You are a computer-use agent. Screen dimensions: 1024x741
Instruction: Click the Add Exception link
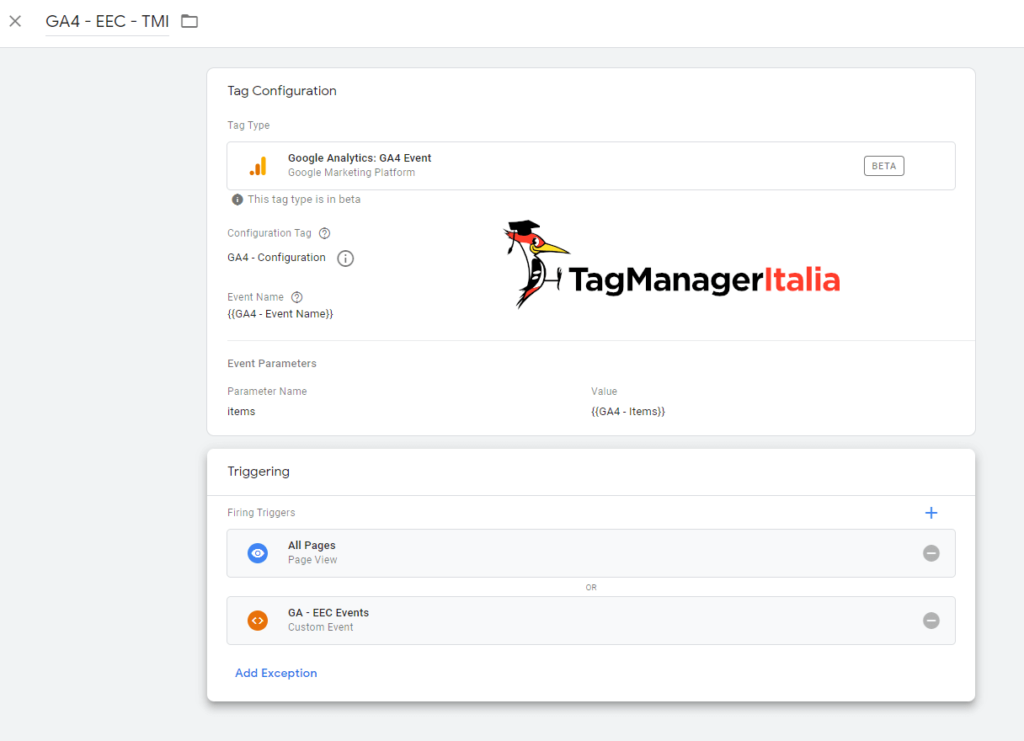[x=276, y=673]
